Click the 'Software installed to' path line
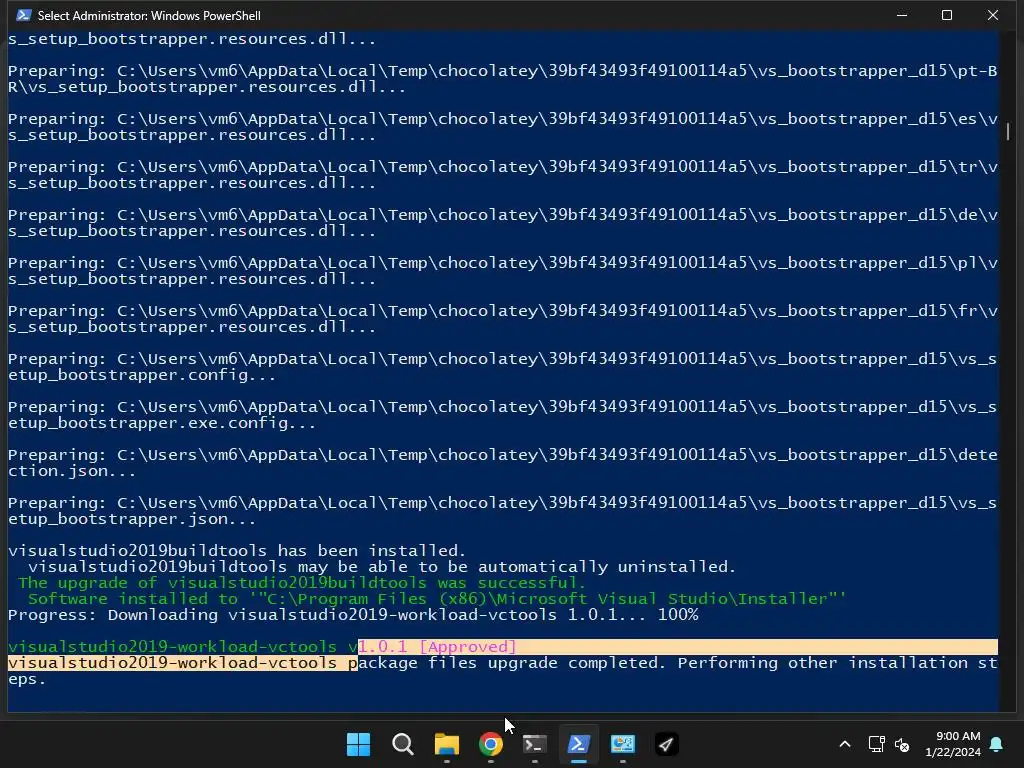 click(x=437, y=599)
